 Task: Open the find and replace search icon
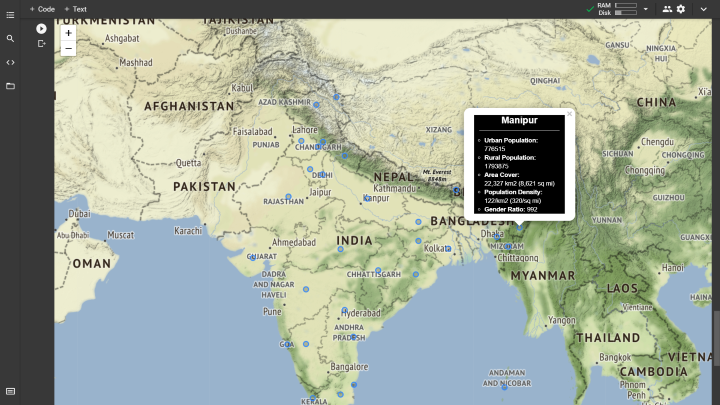[x=10, y=39]
